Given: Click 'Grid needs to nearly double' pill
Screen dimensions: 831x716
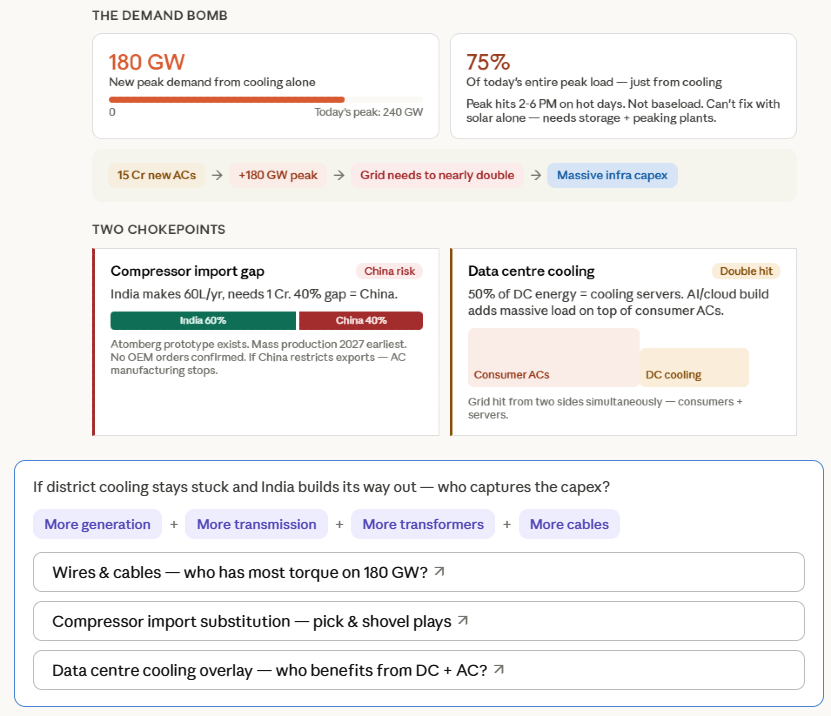Looking at the screenshot, I should coord(437,175).
